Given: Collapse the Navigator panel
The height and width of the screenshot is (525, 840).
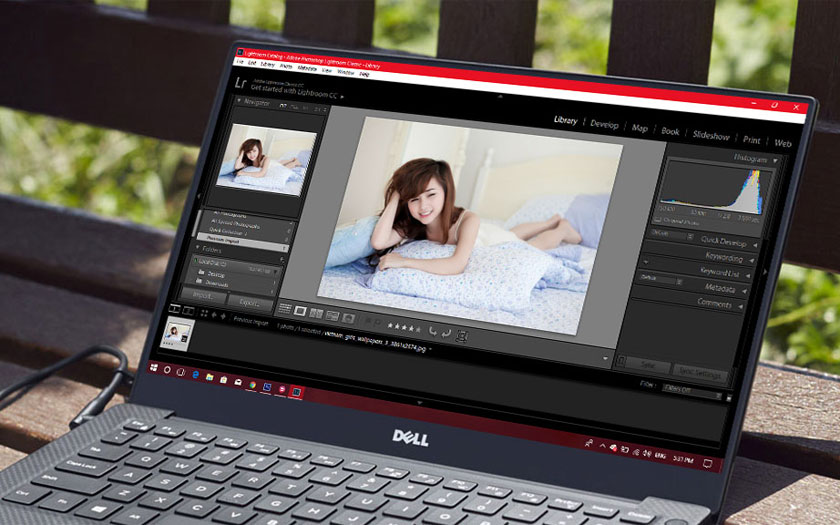Looking at the screenshot, I should pos(239,100).
